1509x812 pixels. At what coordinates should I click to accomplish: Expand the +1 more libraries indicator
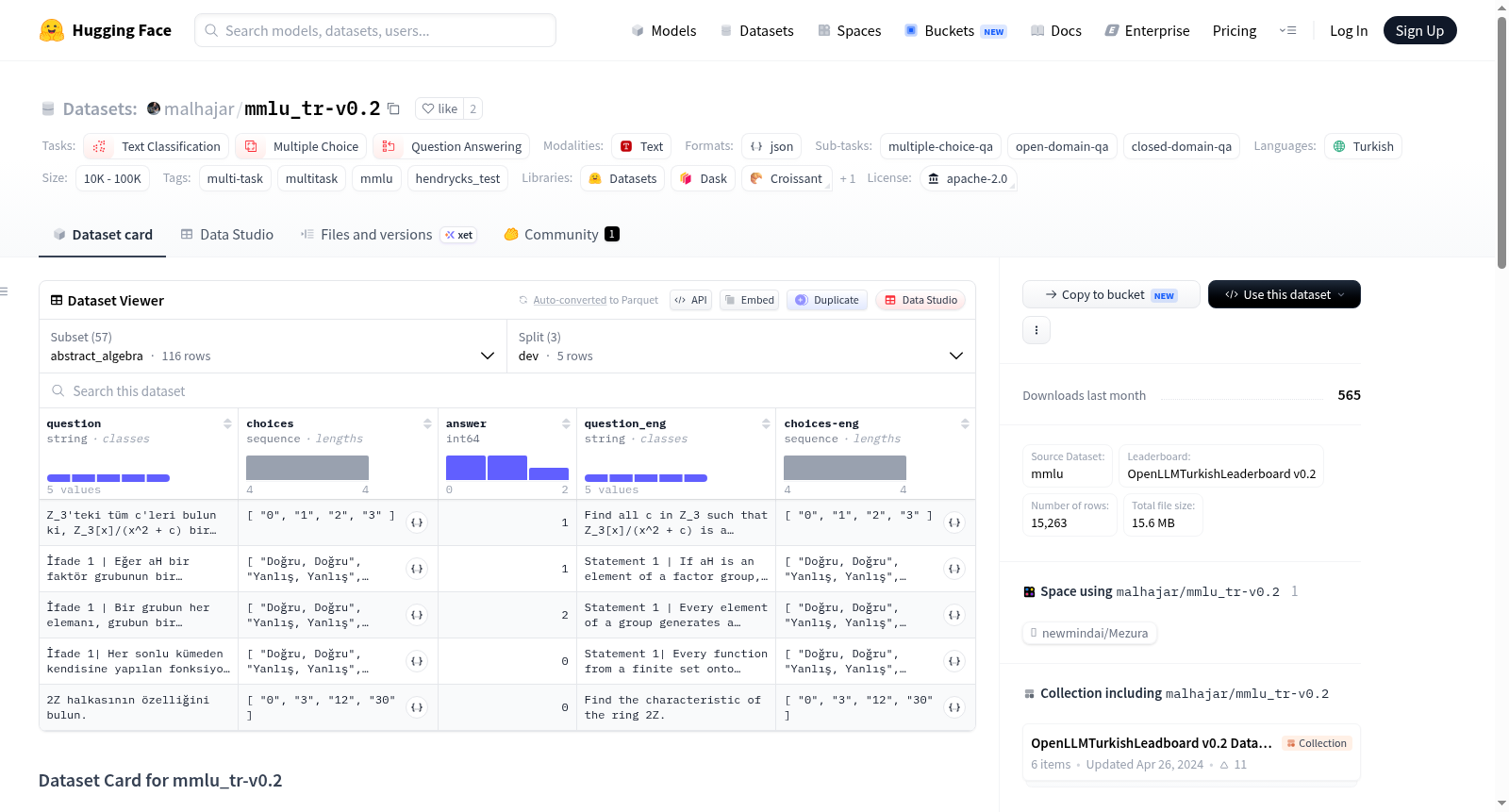coord(847,178)
